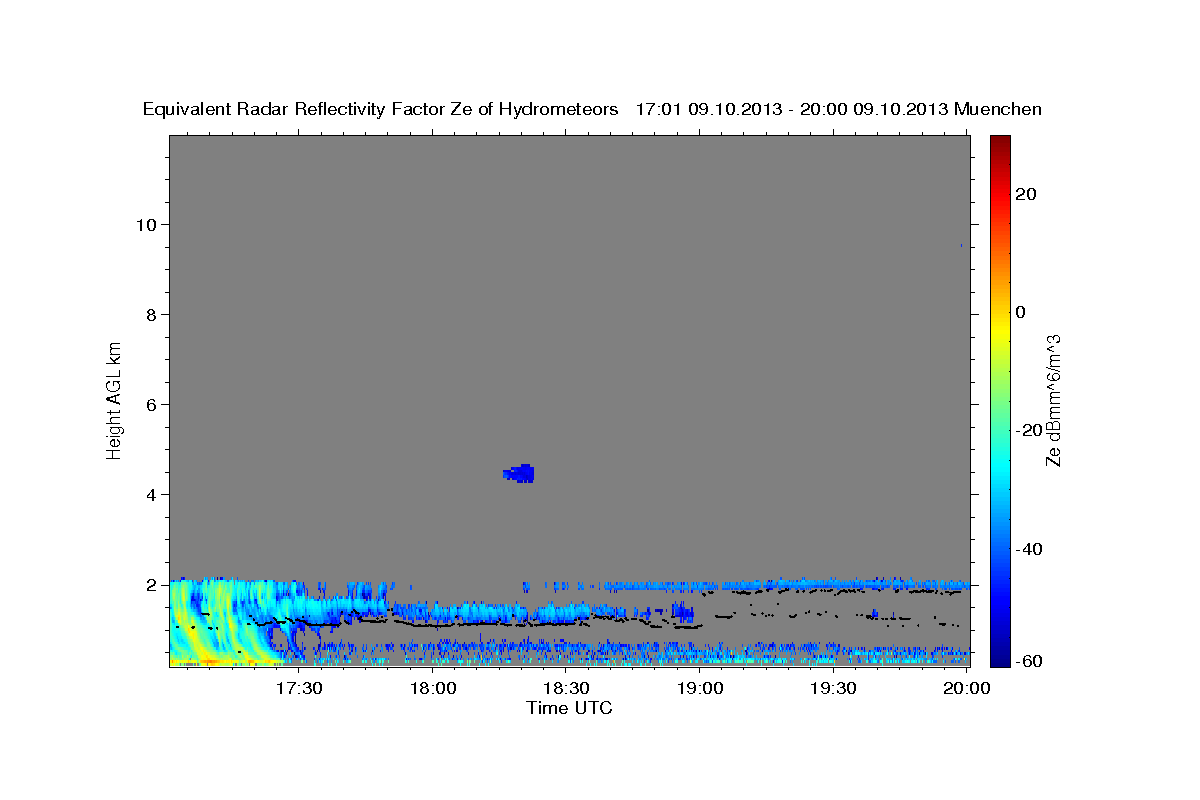Click the dark red top of the colorbar
This screenshot has width=1200, height=800.
(1000, 143)
